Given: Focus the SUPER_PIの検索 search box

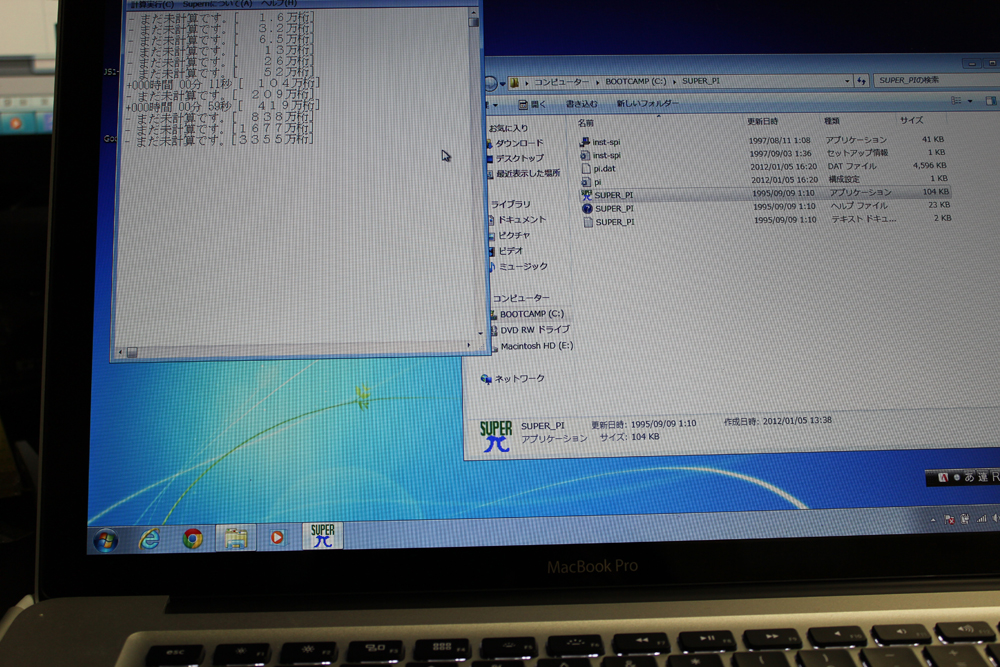Looking at the screenshot, I should click(936, 80).
